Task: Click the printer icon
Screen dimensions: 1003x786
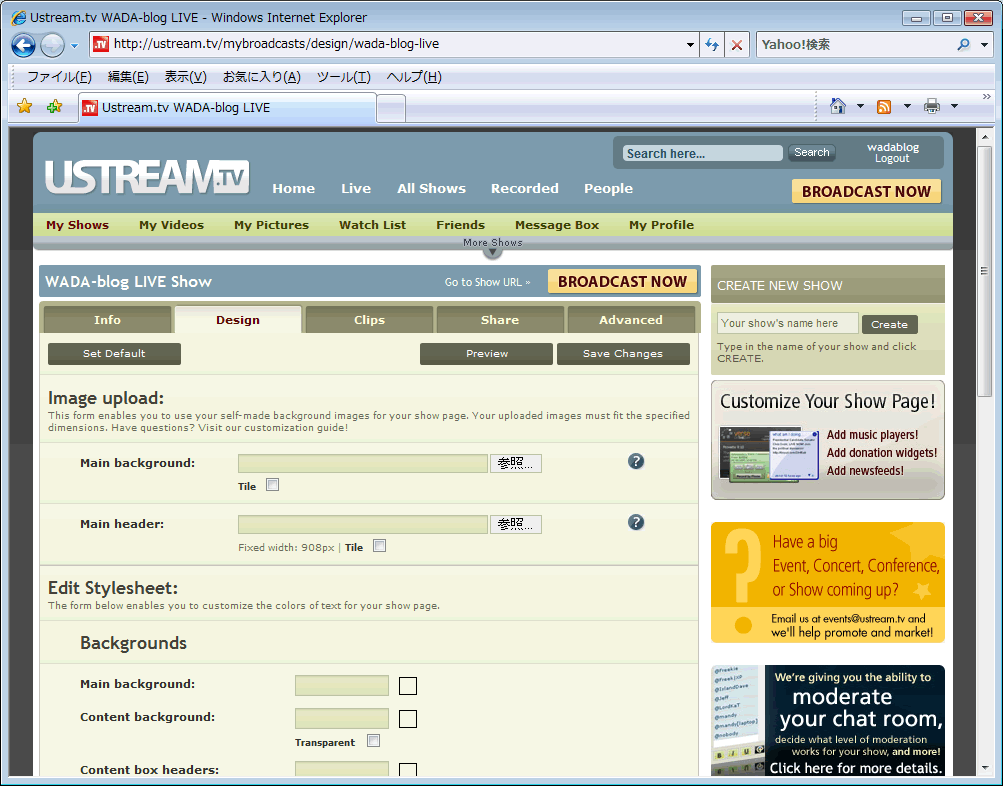Action: click(932, 107)
